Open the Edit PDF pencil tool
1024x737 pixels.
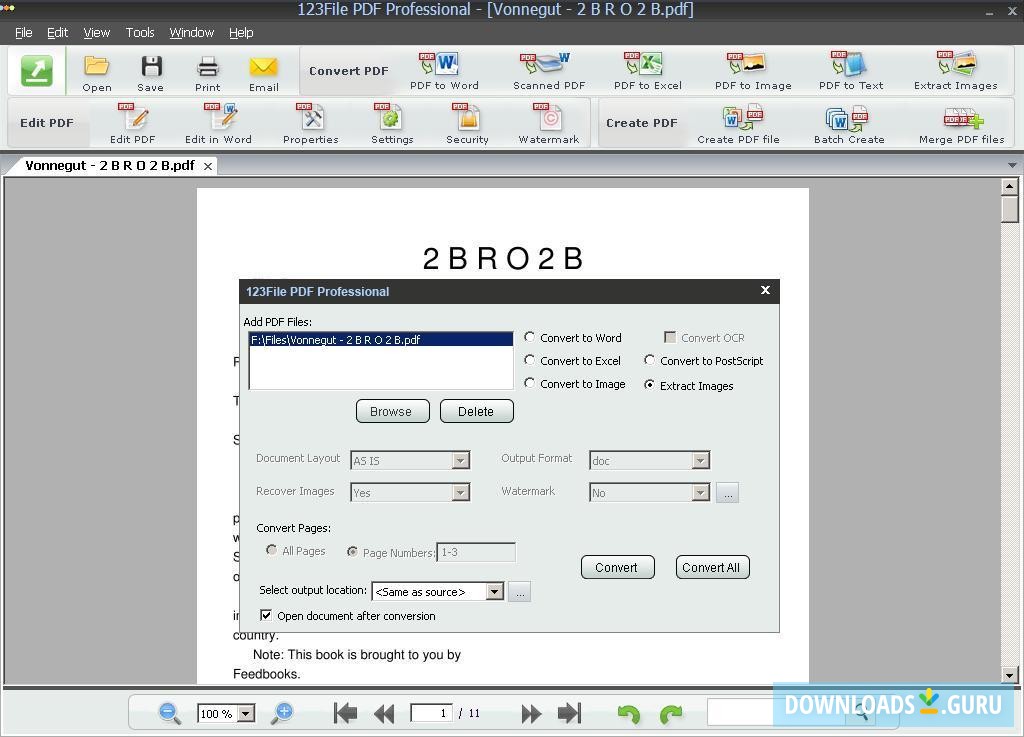point(133,124)
